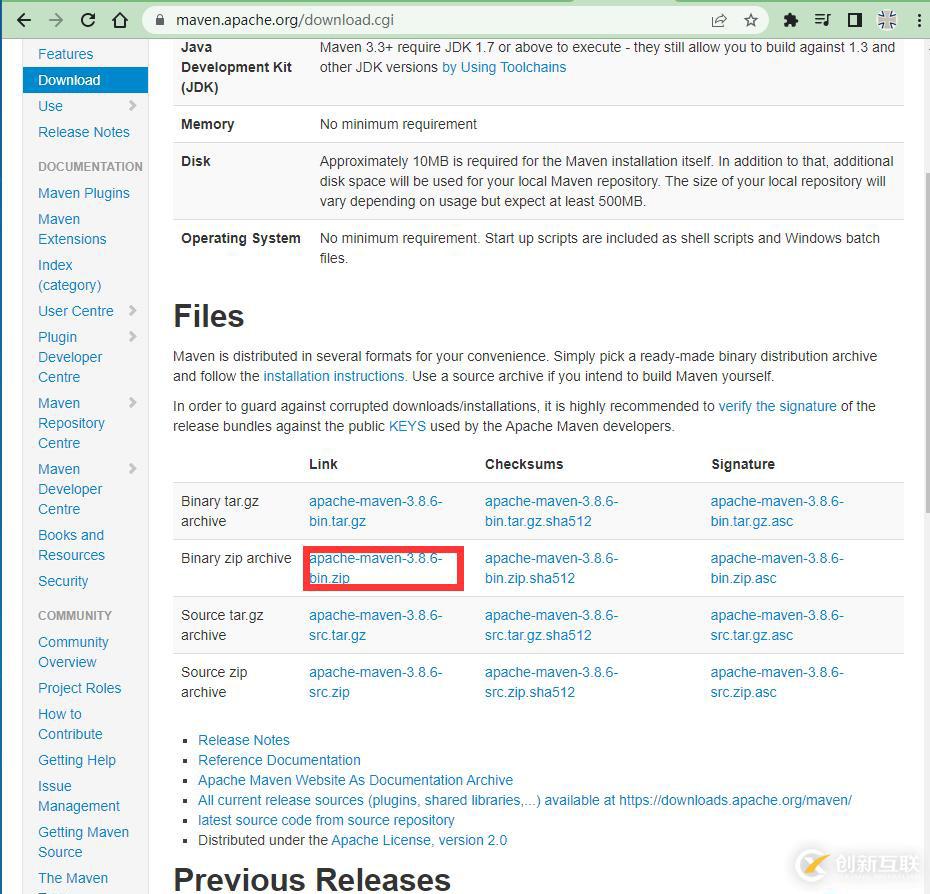Open bin.tar.gz.sha512 checksum
Viewport: 930px width, 894px height.
click(551, 511)
